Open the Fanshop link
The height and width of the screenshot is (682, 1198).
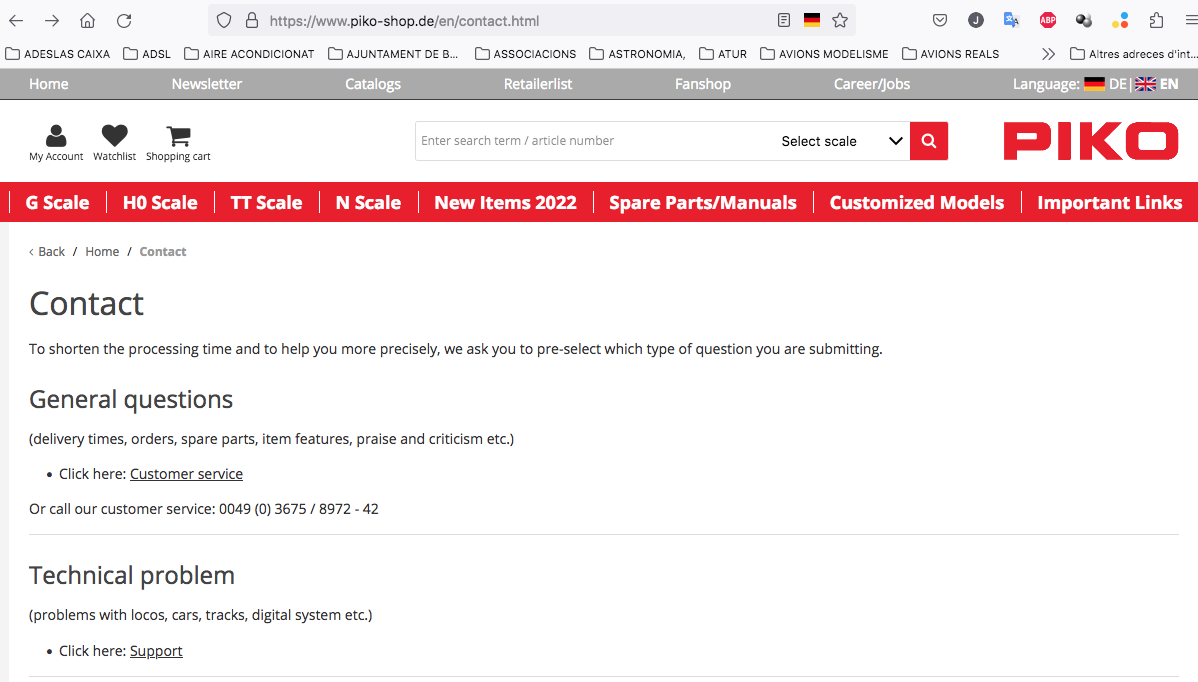pos(703,84)
